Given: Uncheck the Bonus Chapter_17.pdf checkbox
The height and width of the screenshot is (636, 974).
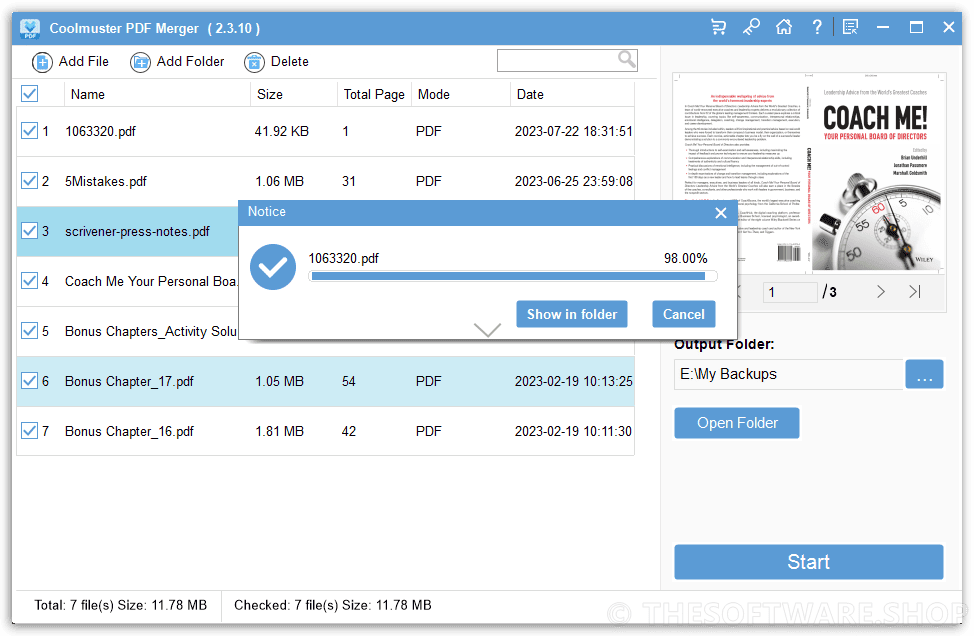Looking at the screenshot, I should point(29,381).
